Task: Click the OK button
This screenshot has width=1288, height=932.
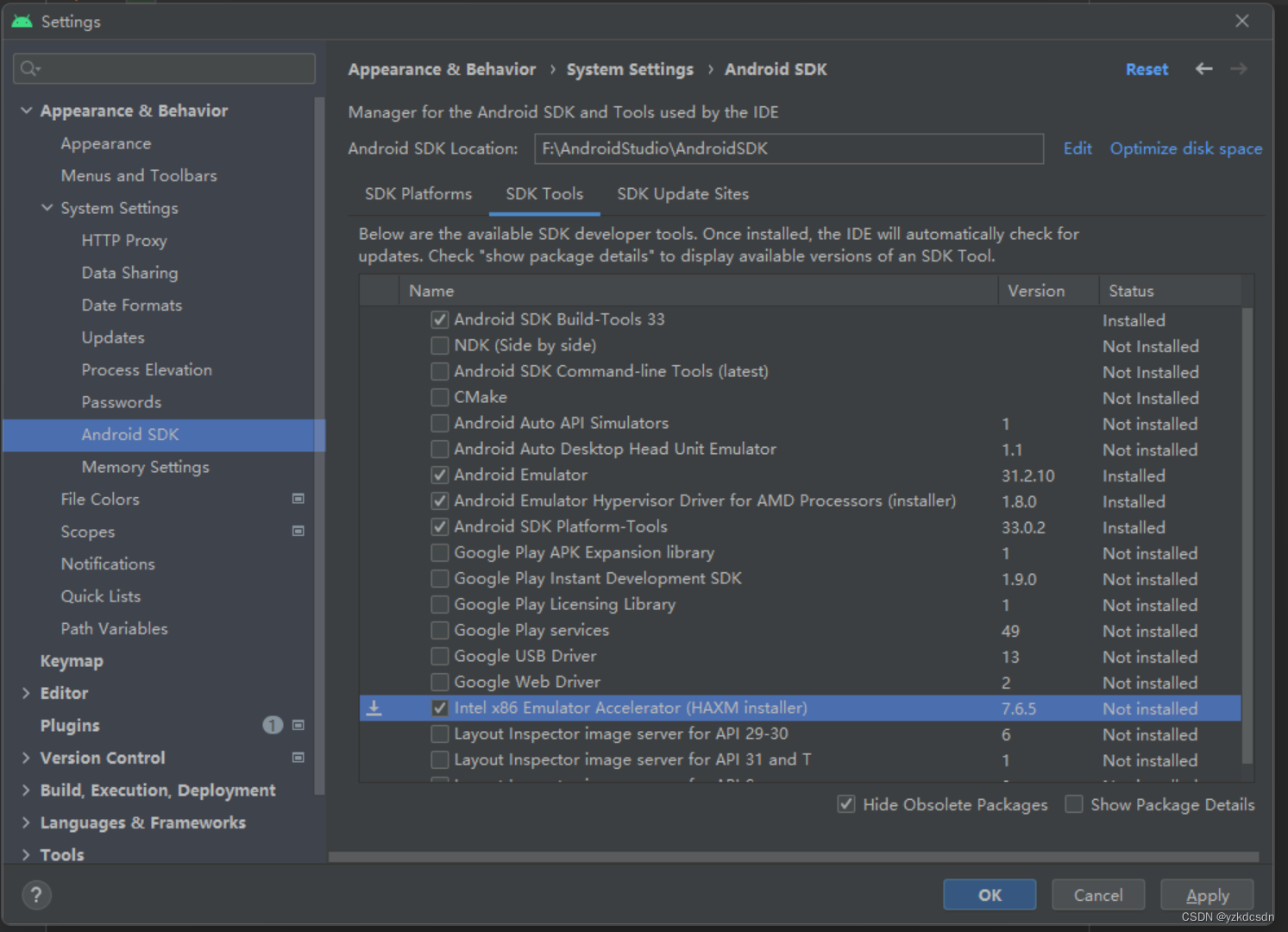Action: point(990,895)
